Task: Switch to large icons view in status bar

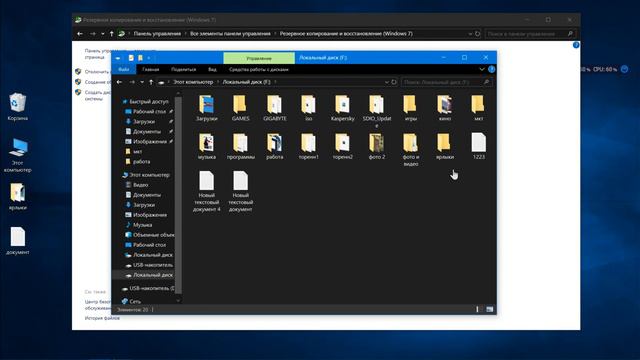Action: click(x=489, y=309)
